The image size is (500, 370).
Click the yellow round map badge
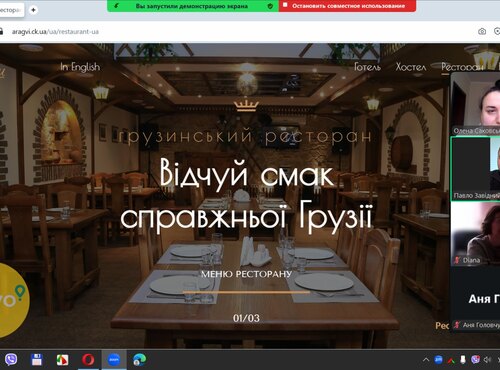click(13, 300)
